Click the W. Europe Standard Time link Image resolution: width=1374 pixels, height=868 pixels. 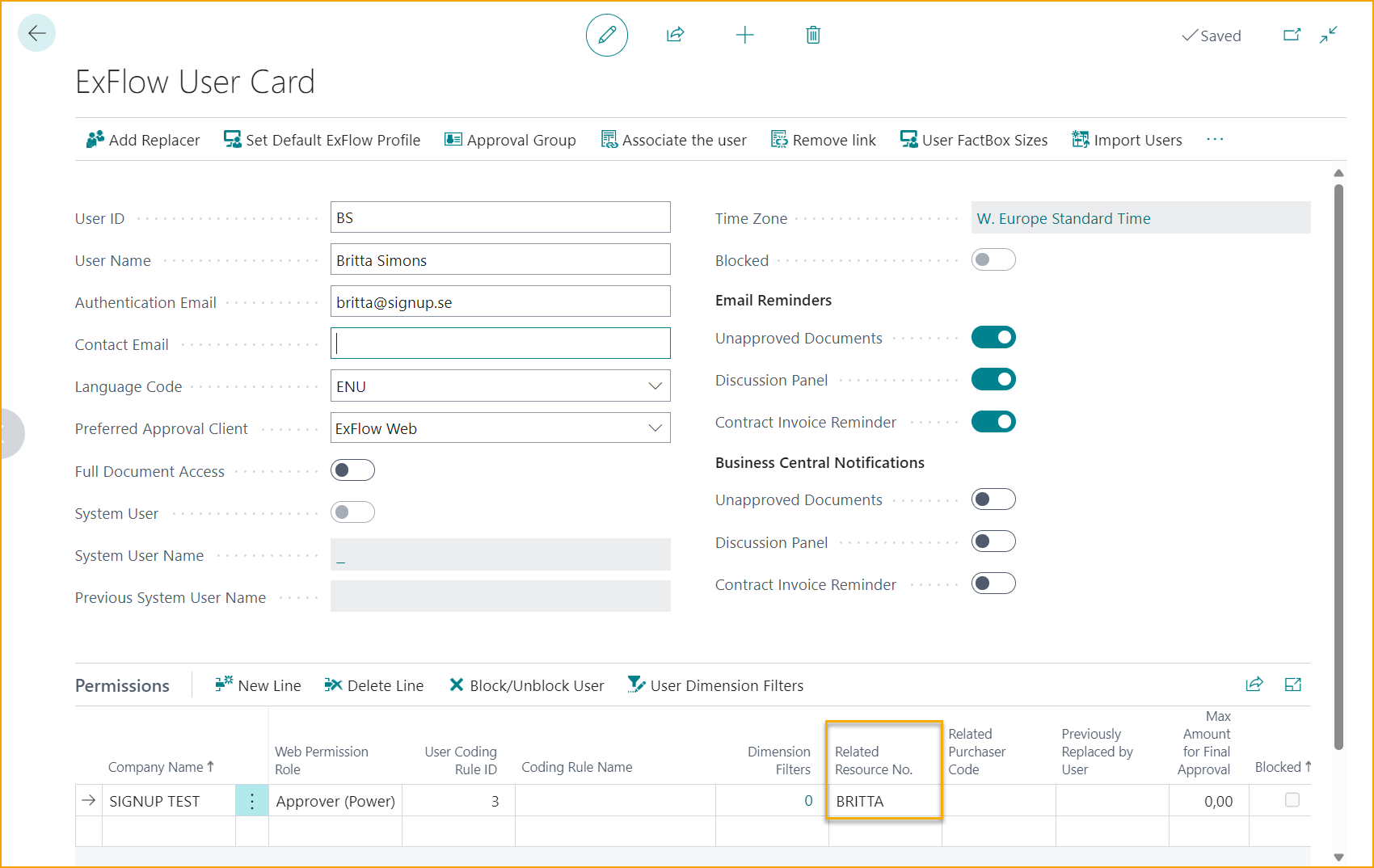(x=1063, y=218)
